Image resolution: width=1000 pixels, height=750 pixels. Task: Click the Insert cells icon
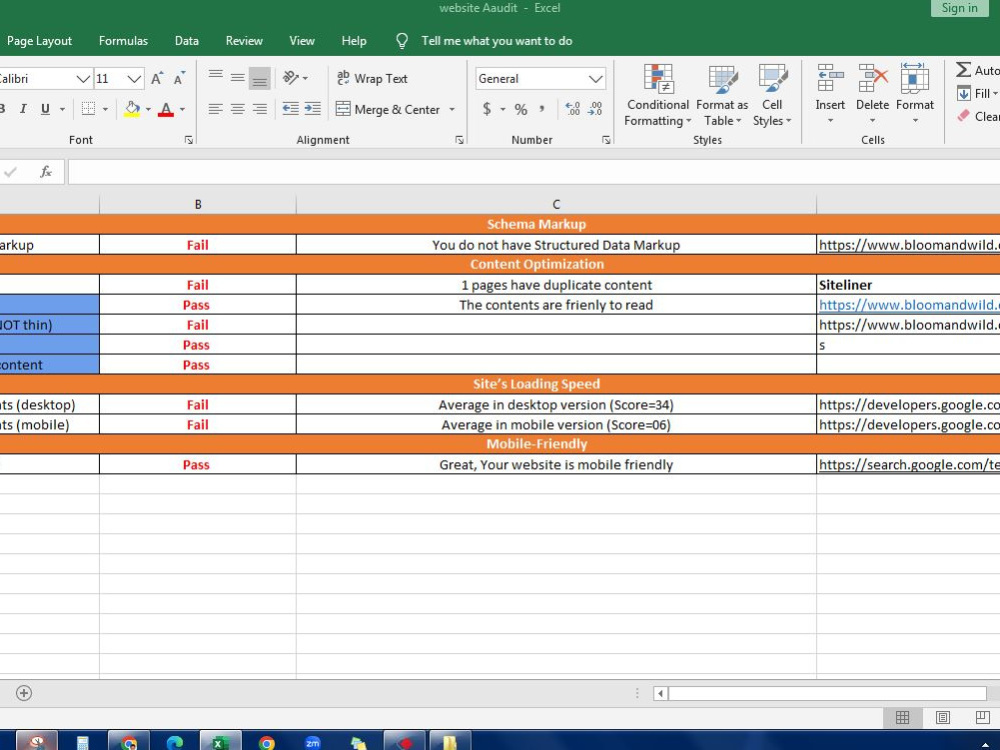(x=830, y=78)
